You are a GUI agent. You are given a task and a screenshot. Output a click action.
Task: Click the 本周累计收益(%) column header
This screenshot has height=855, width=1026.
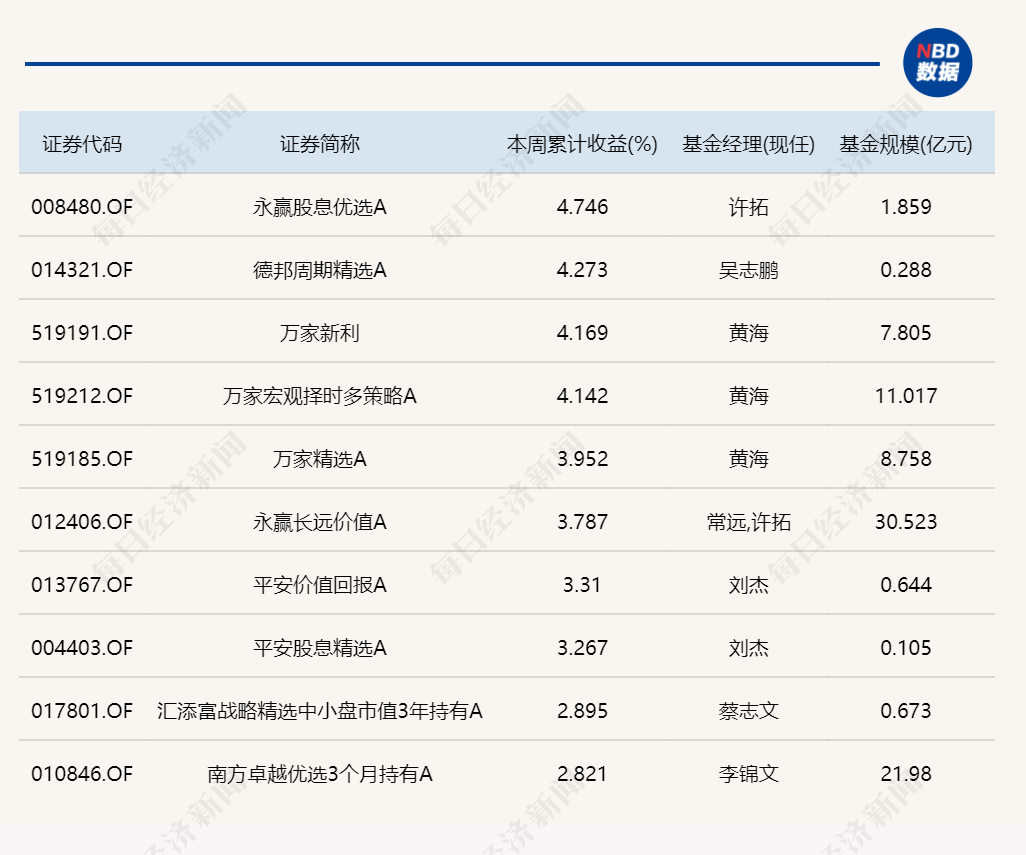[582, 144]
